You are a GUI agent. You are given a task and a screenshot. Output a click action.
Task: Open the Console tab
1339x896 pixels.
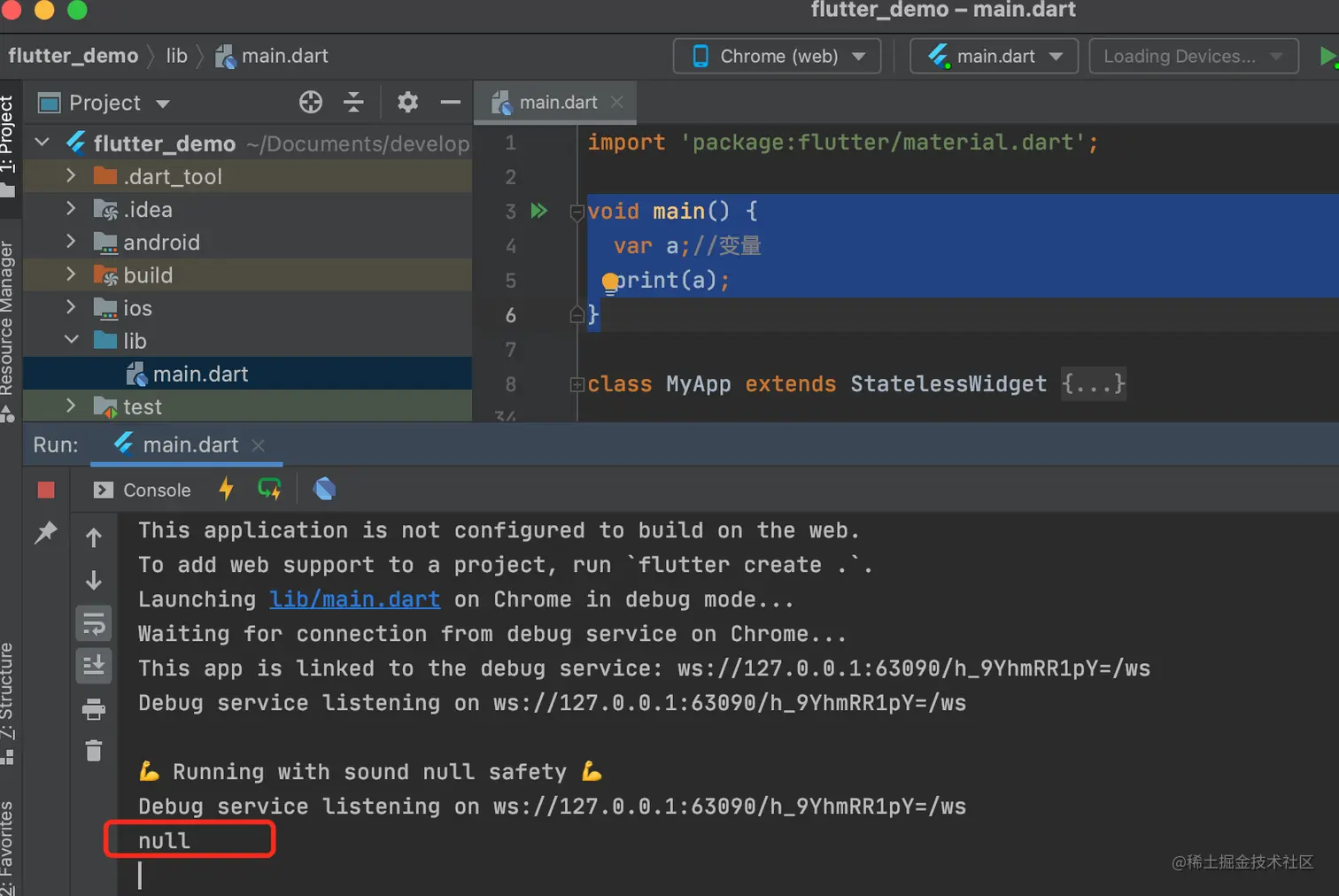pos(143,490)
